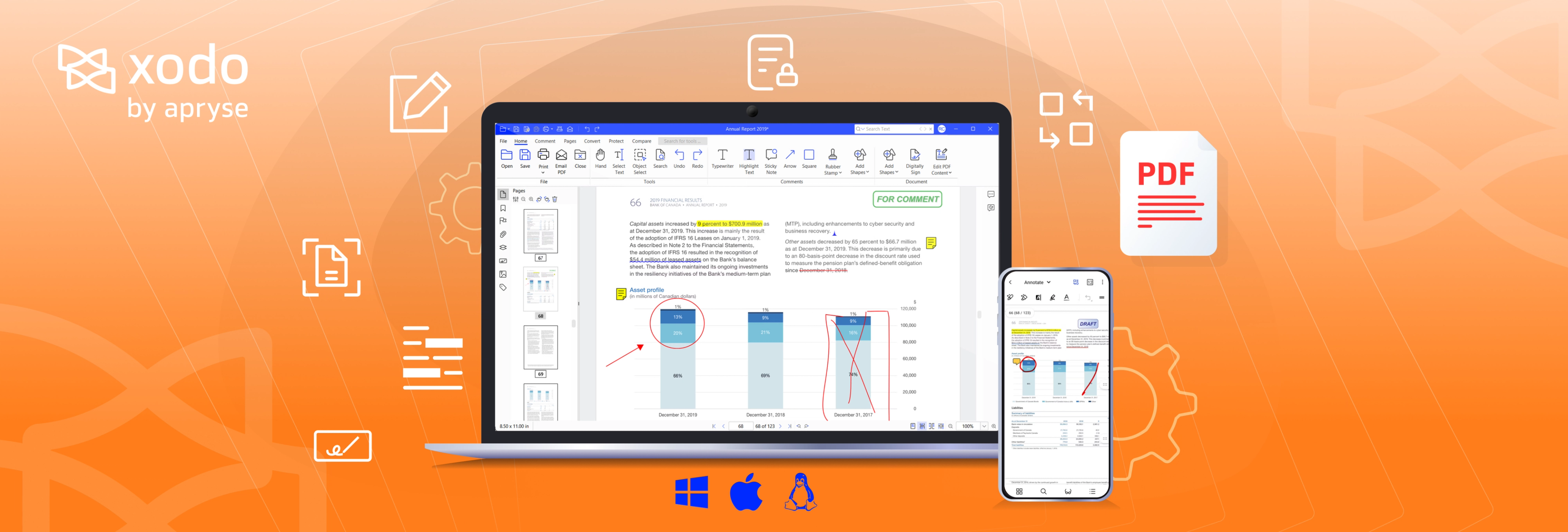1568x532 pixels.
Task: Click the zoom in button in status bar
Action: pos(993,427)
